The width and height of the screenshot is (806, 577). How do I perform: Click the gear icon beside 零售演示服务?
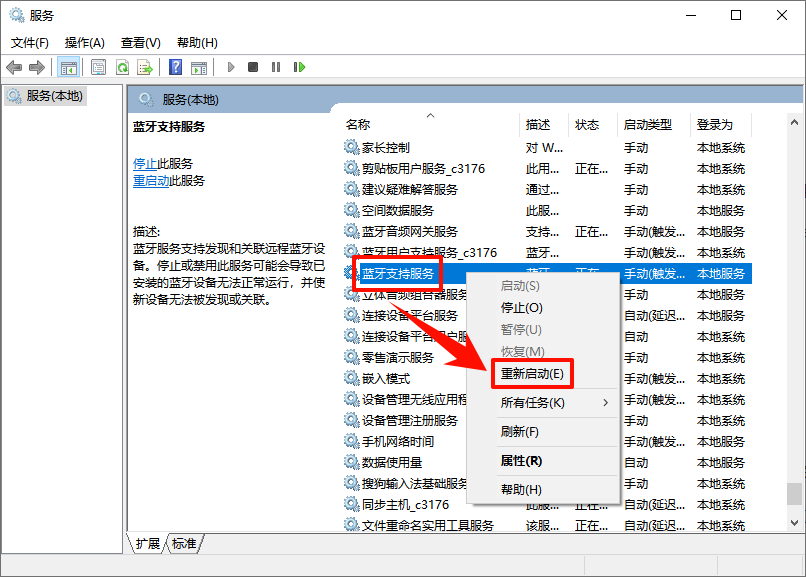352,358
